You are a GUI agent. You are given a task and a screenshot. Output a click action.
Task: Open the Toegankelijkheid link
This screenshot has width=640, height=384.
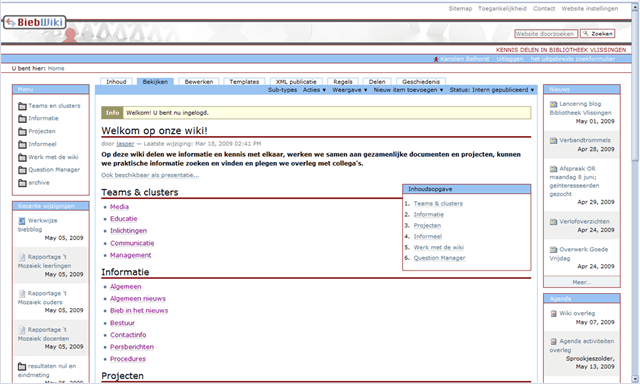tap(502, 9)
